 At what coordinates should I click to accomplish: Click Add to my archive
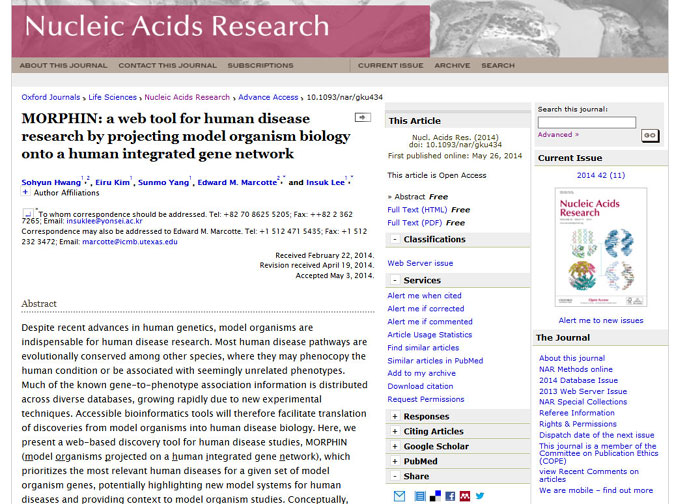(421, 373)
